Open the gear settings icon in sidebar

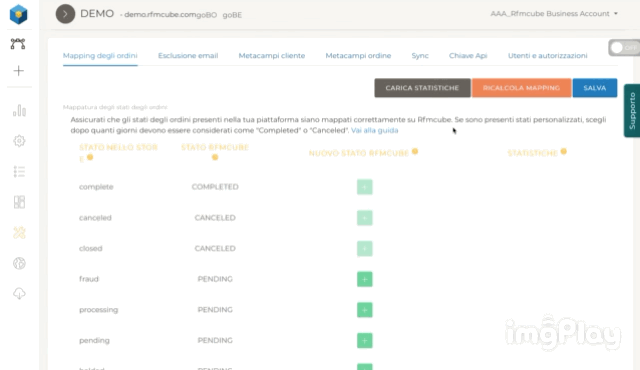click(x=19, y=141)
